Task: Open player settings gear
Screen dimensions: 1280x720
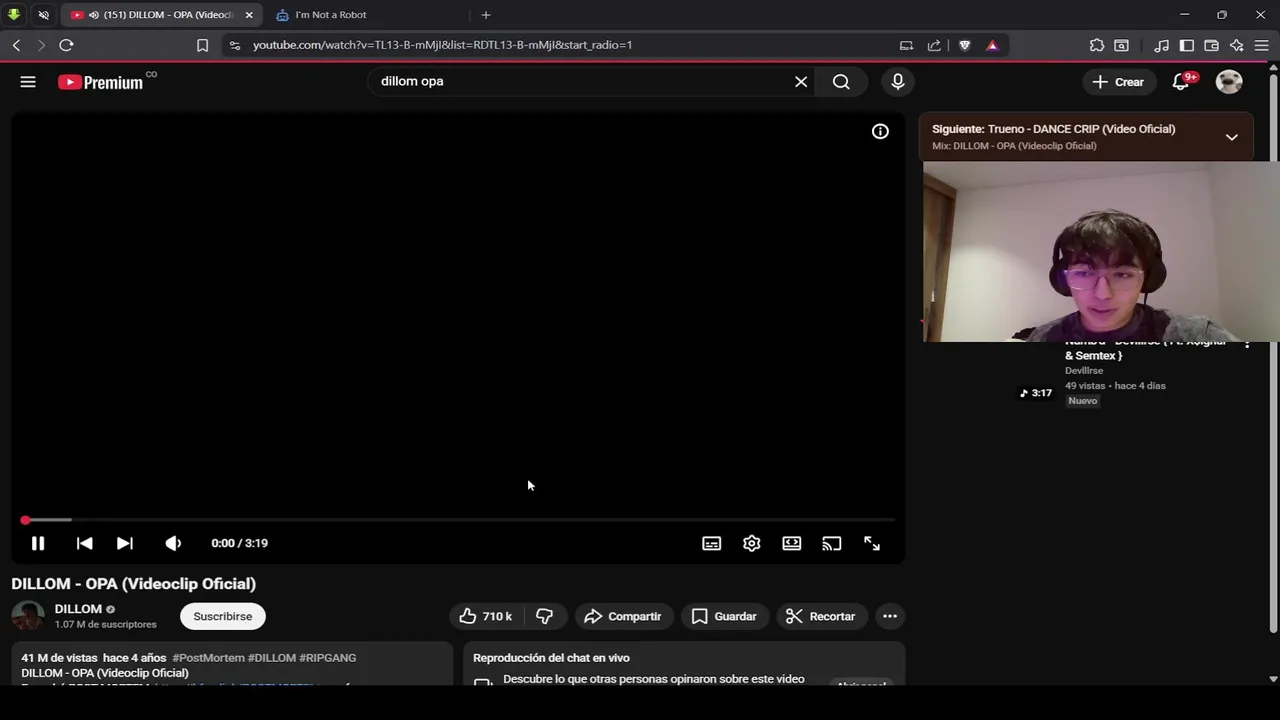Action: point(751,543)
